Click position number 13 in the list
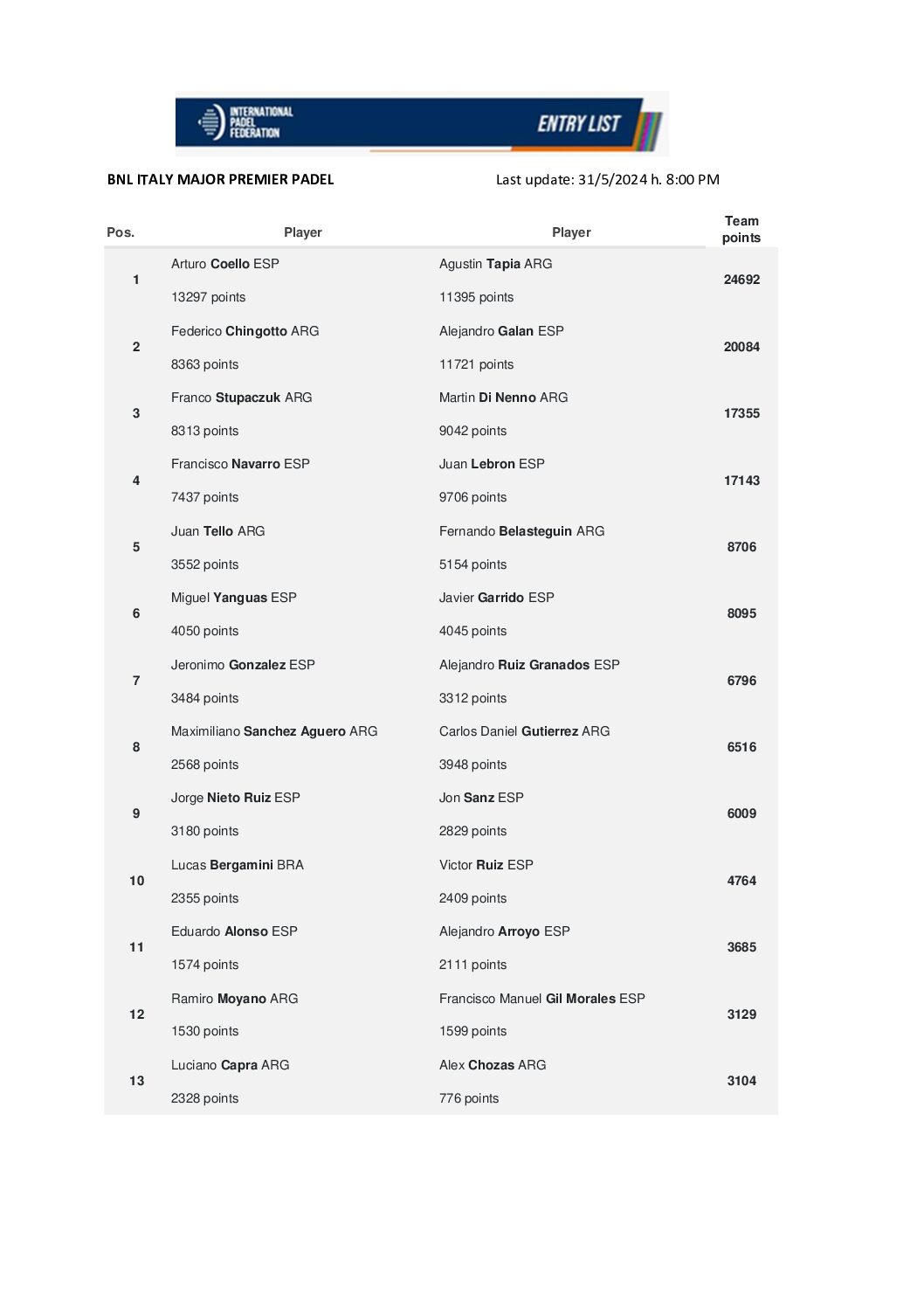924x1308 pixels. point(137,1081)
